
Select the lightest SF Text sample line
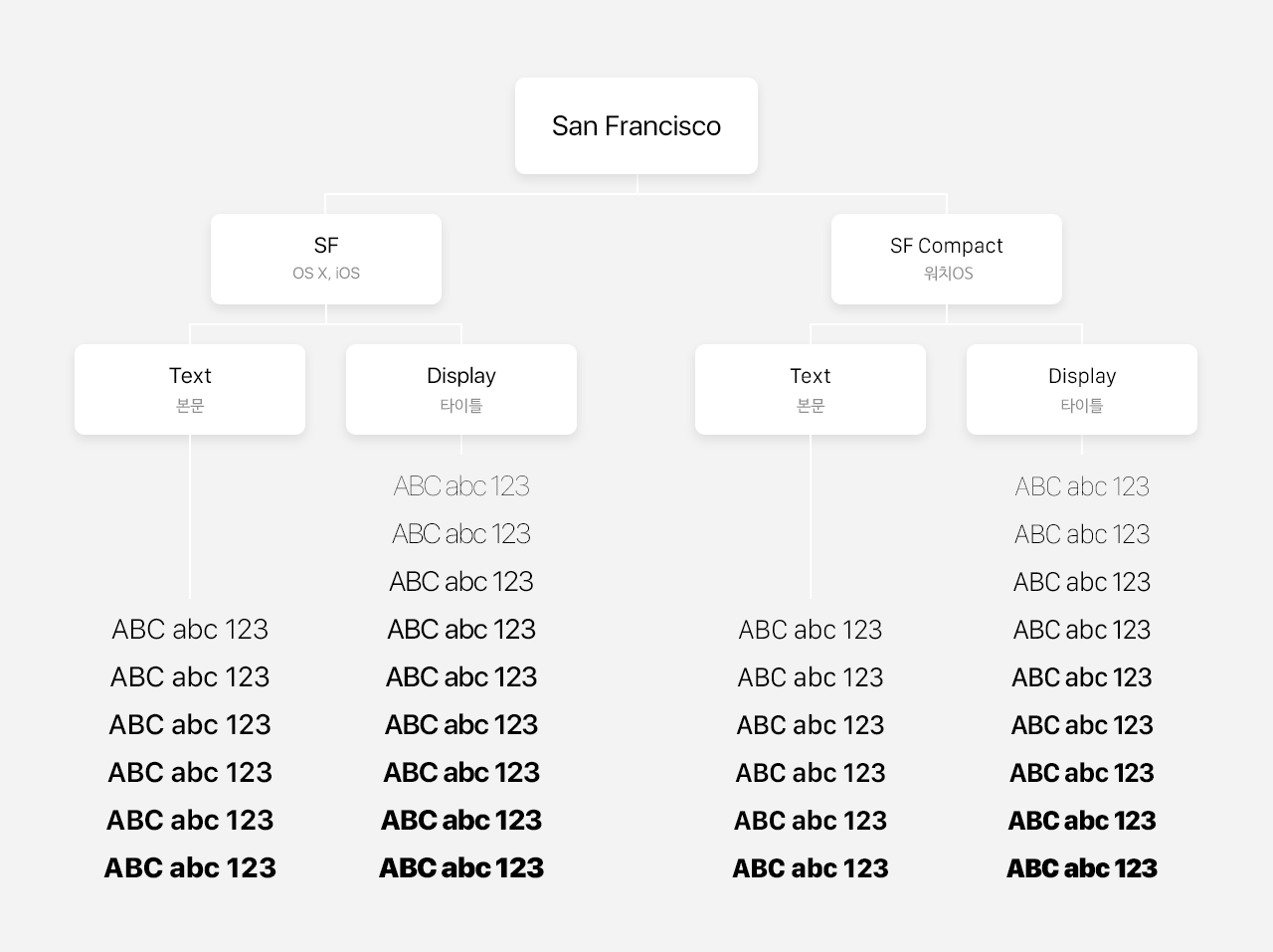[x=190, y=630]
